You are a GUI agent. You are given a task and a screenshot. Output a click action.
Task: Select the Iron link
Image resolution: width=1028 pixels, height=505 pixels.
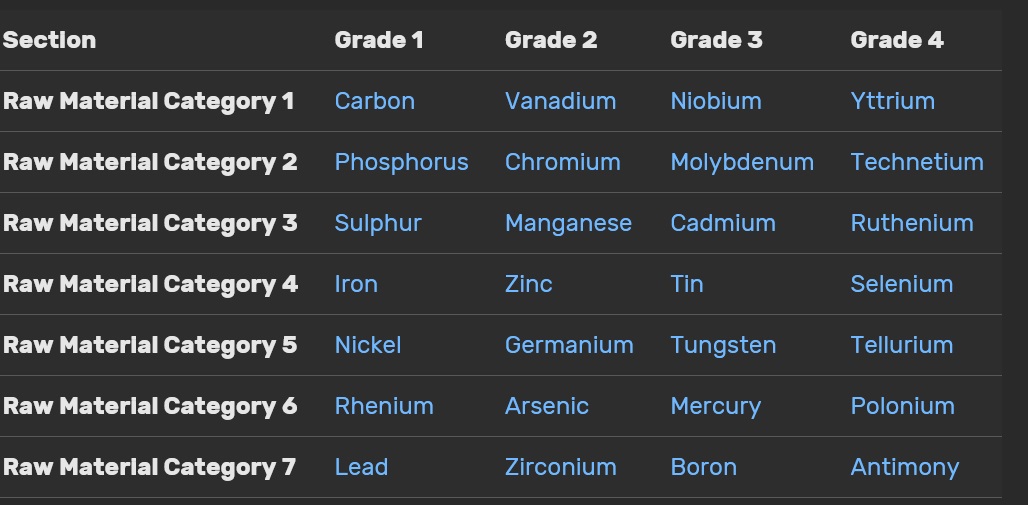click(x=356, y=284)
